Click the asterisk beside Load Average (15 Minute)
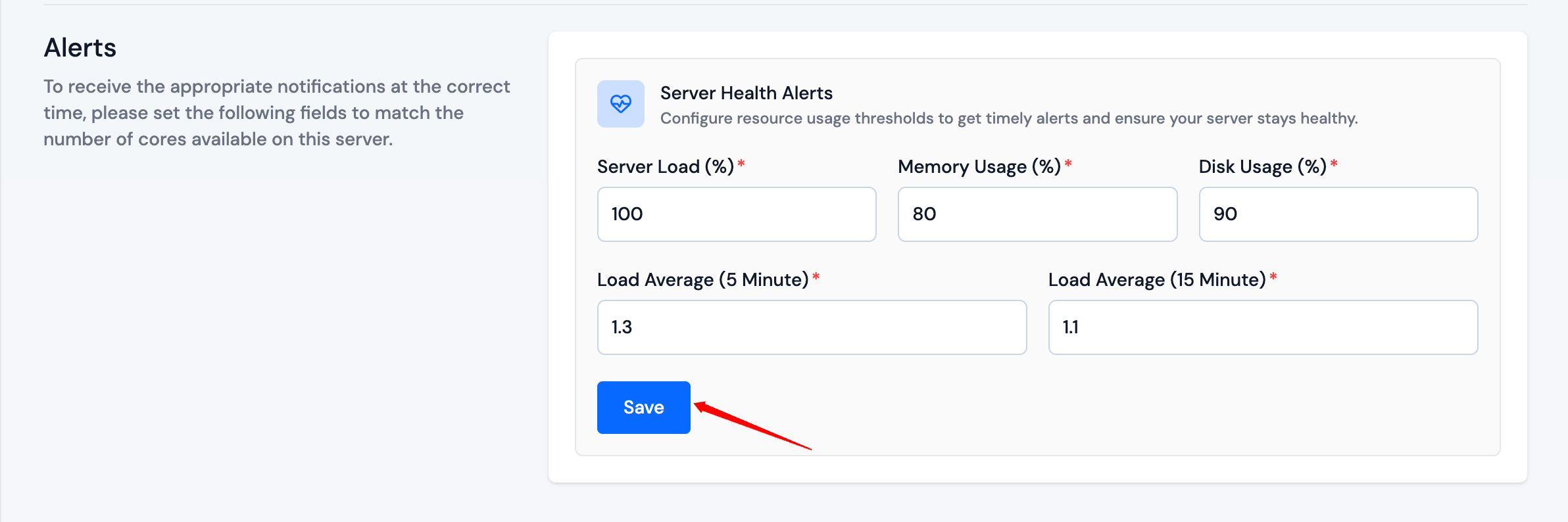 (x=1273, y=277)
